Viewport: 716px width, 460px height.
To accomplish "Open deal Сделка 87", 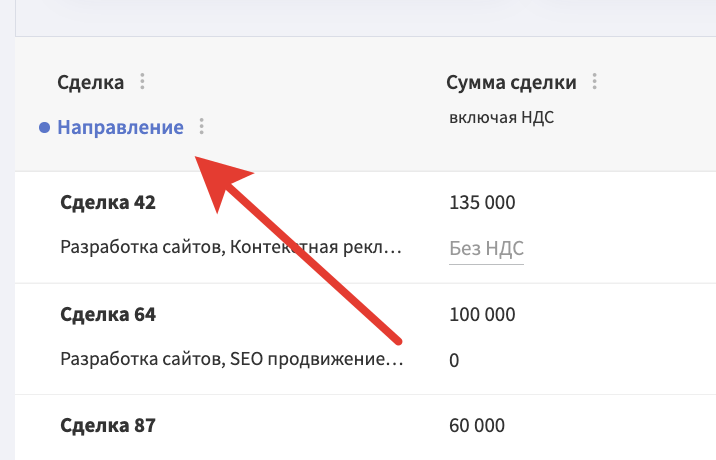I will pos(108,426).
